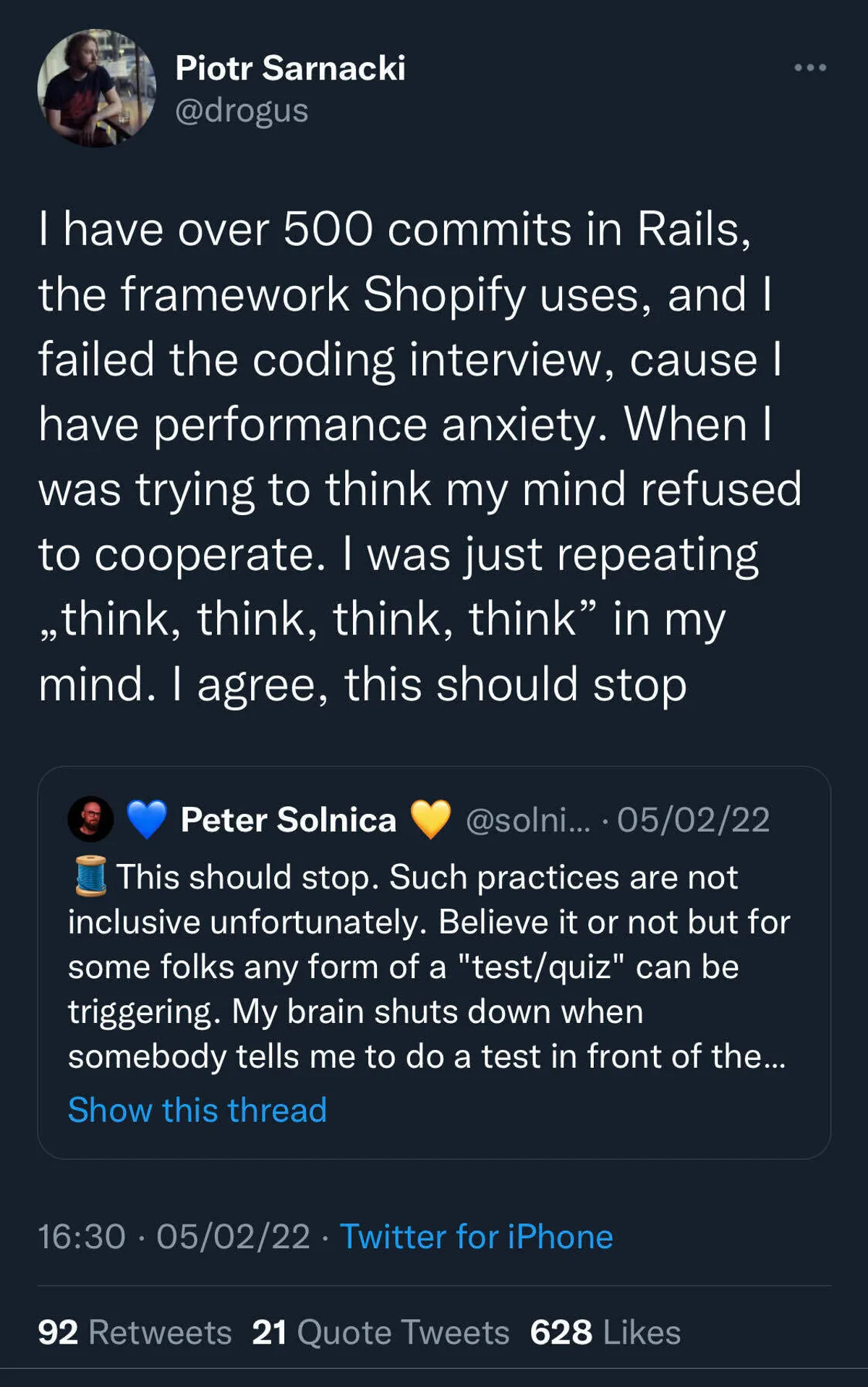Open the quoted tweet body text

click(427, 967)
